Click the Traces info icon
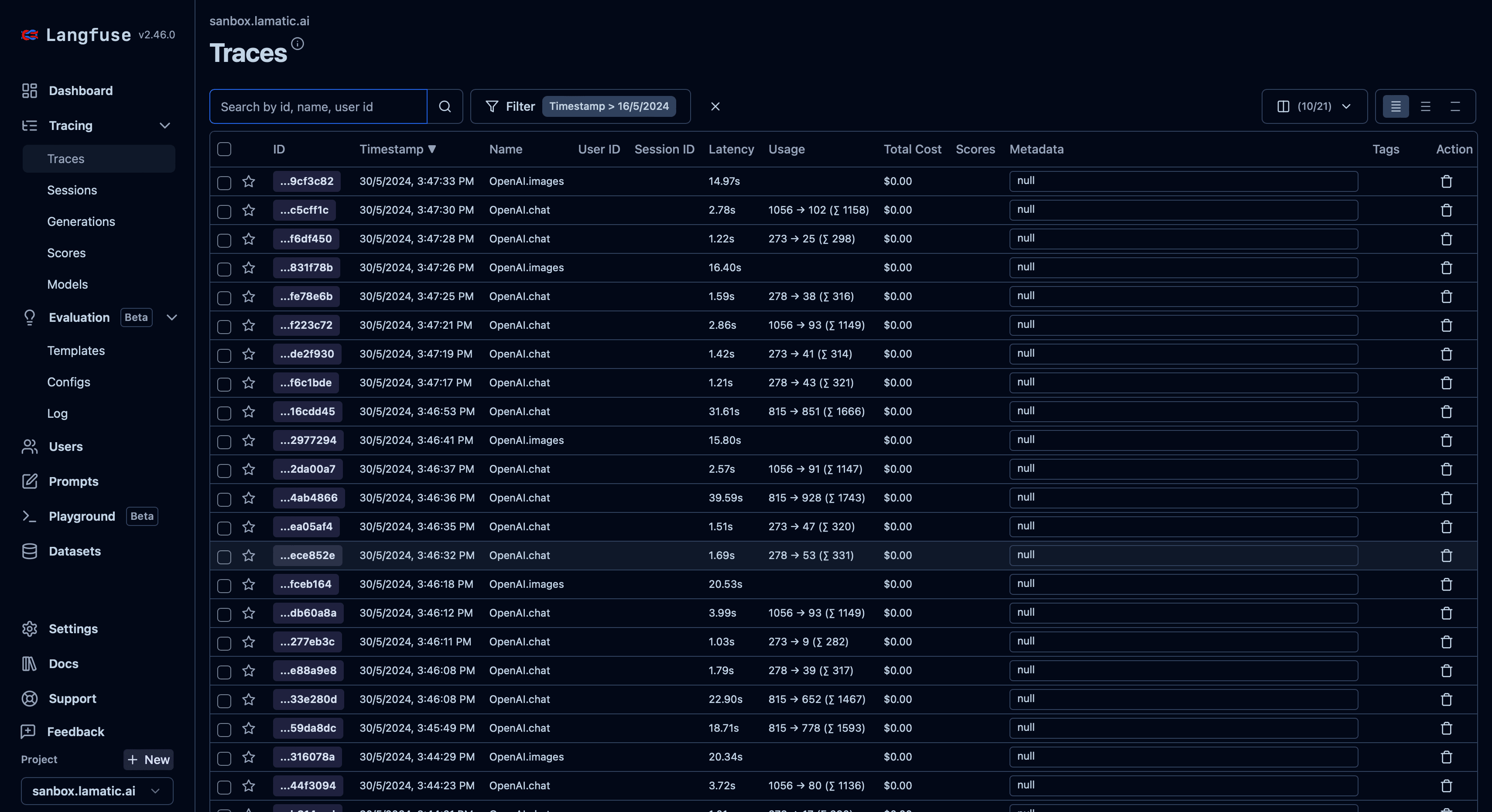This screenshot has height=812, width=1492. pos(297,44)
